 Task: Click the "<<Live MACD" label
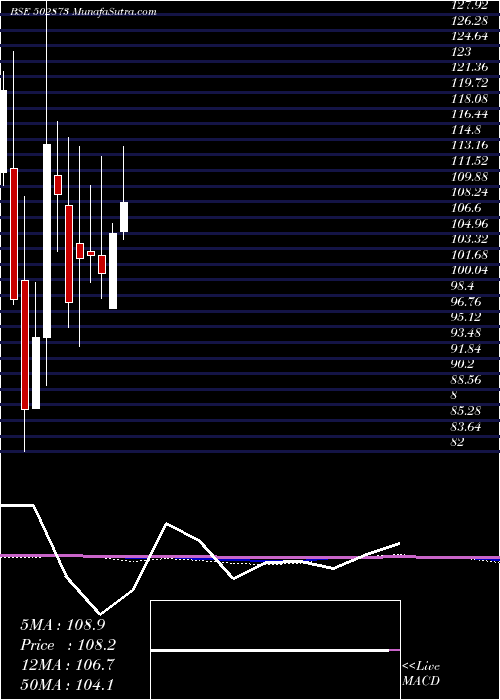(421, 674)
